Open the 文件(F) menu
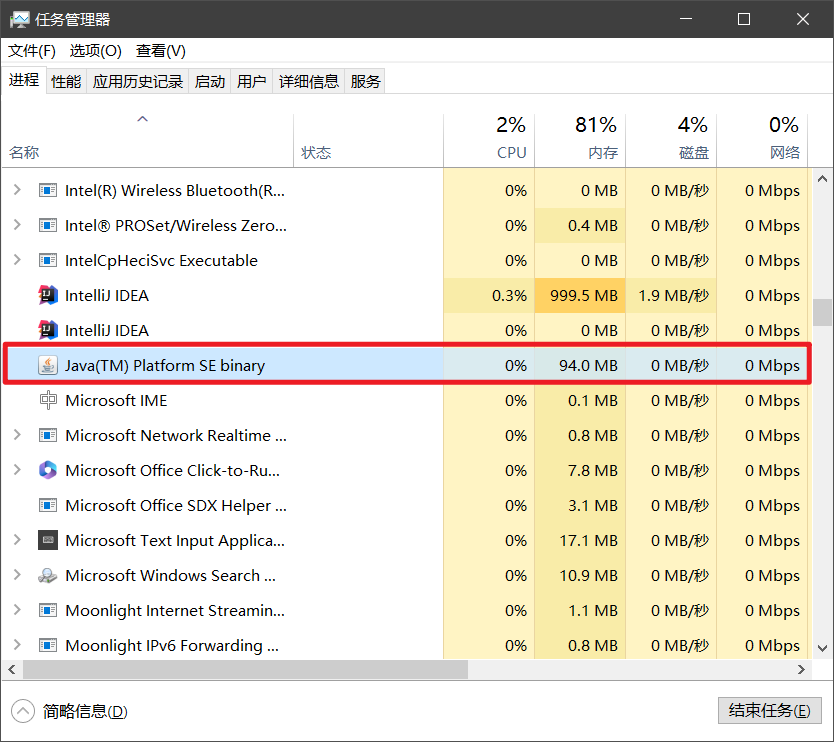The height and width of the screenshot is (742, 834). click(x=32, y=51)
